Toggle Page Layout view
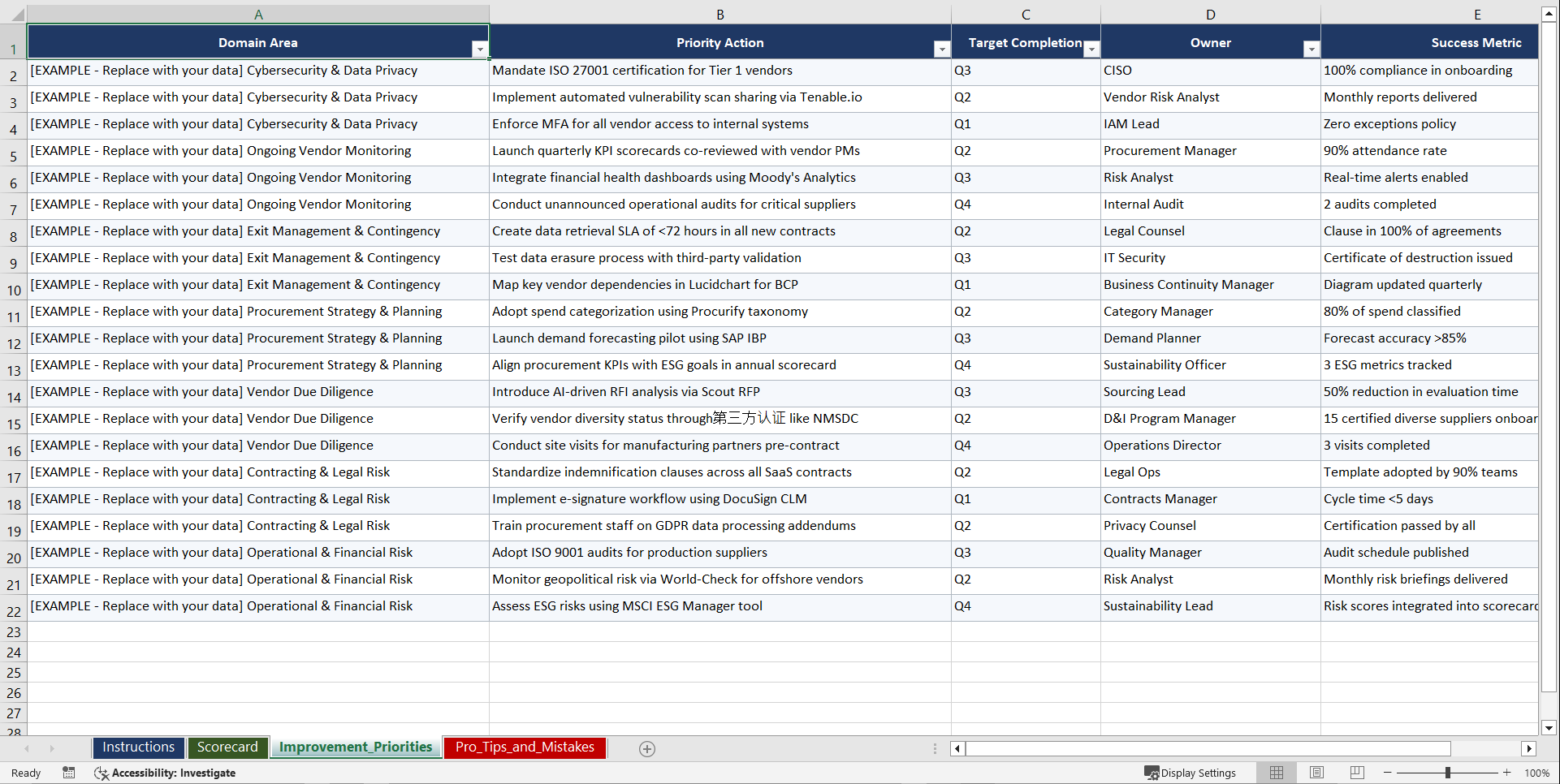The height and width of the screenshot is (784, 1560). [x=1316, y=772]
